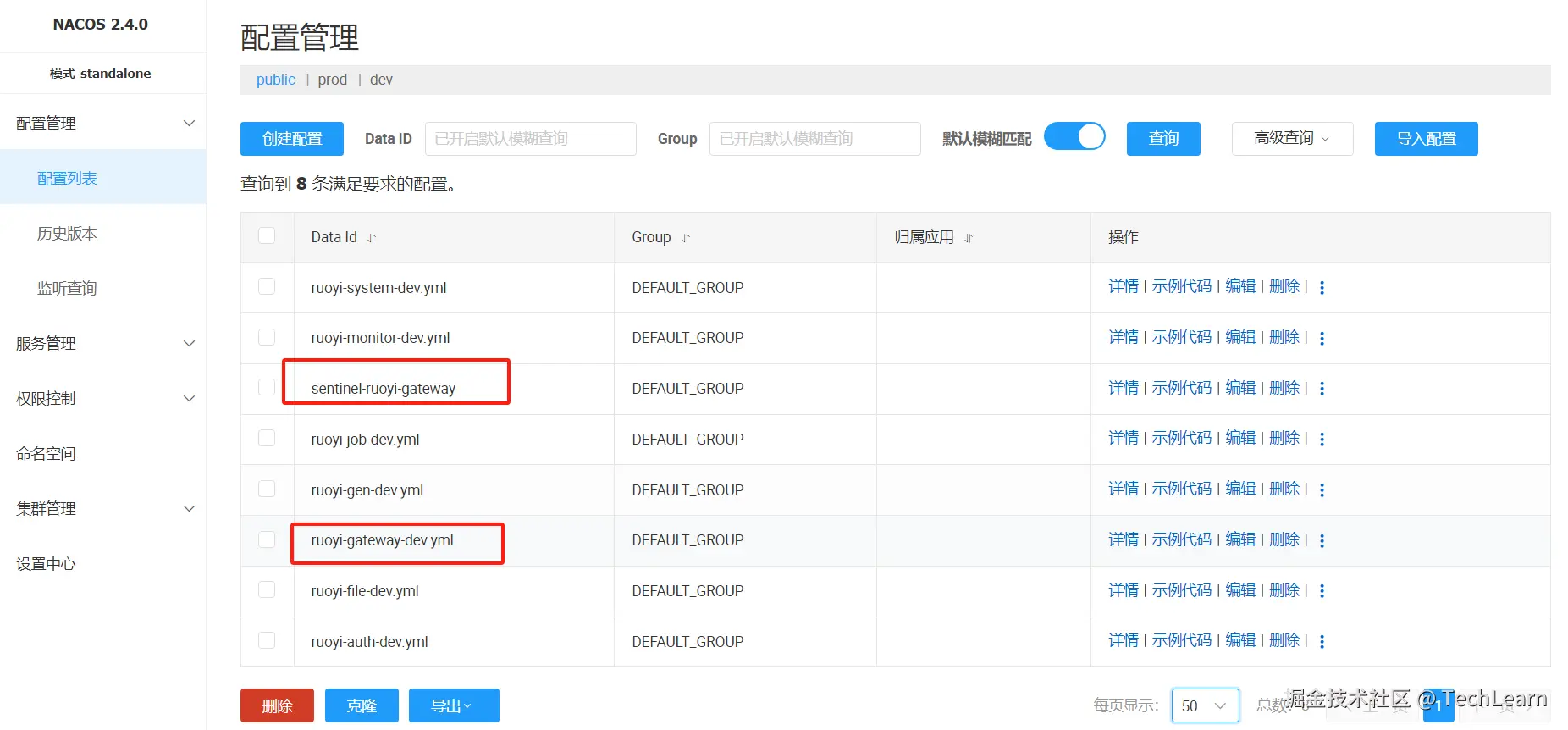The height and width of the screenshot is (730, 1568).
Task: Open more actions for ruoyi-gen-dev.yml
Action: pyautogui.click(x=1322, y=489)
